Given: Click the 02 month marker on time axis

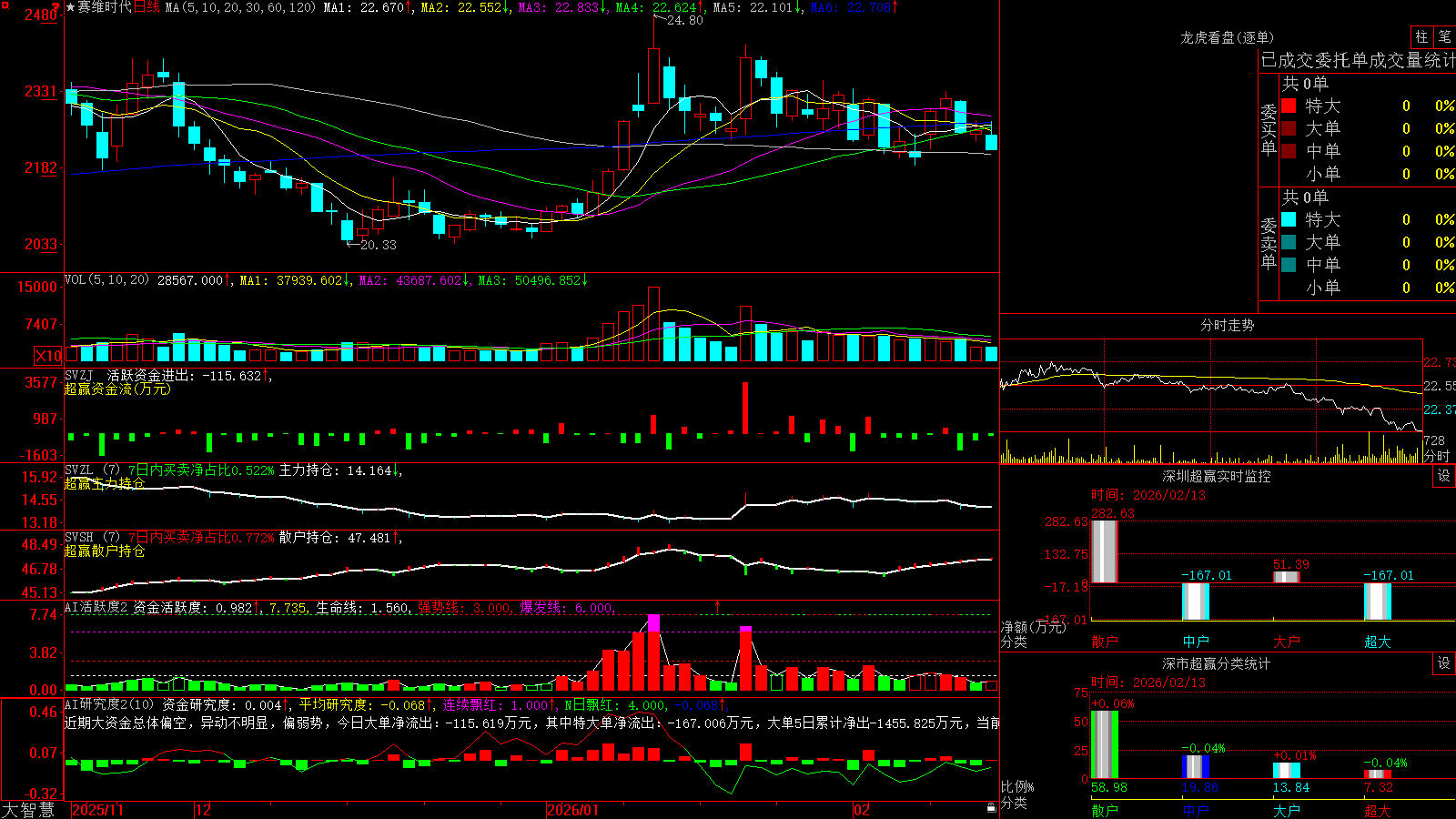Looking at the screenshot, I should point(861,810).
